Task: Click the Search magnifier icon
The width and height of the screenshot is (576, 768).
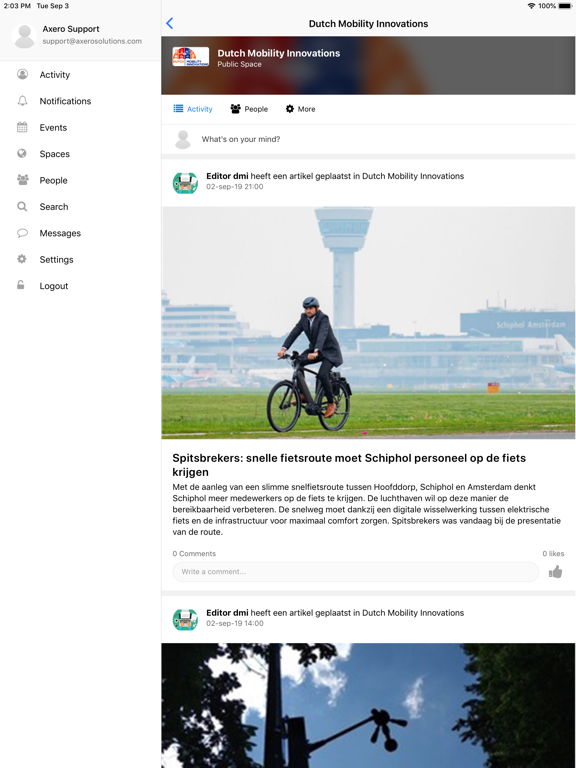Action: (x=22, y=206)
